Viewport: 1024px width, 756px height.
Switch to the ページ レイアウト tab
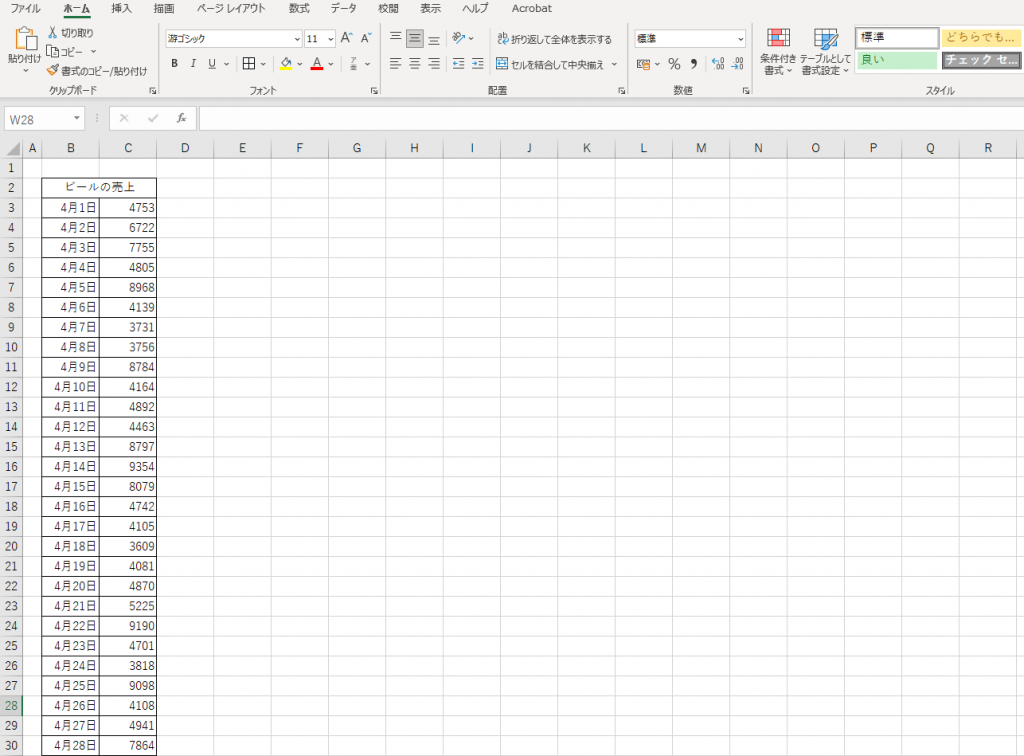point(231,8)
